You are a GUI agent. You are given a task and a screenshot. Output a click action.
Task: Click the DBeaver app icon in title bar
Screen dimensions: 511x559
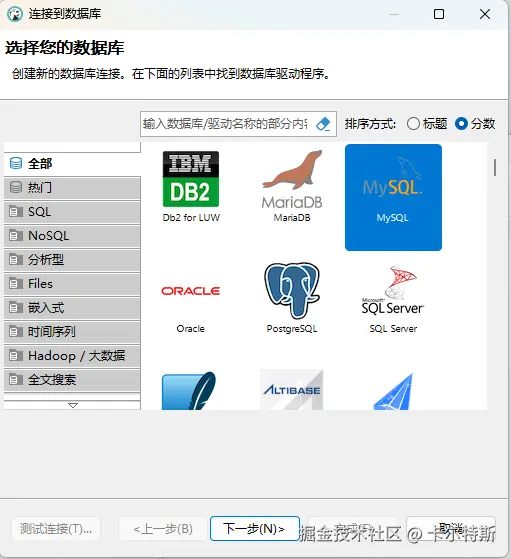(15, 14)
